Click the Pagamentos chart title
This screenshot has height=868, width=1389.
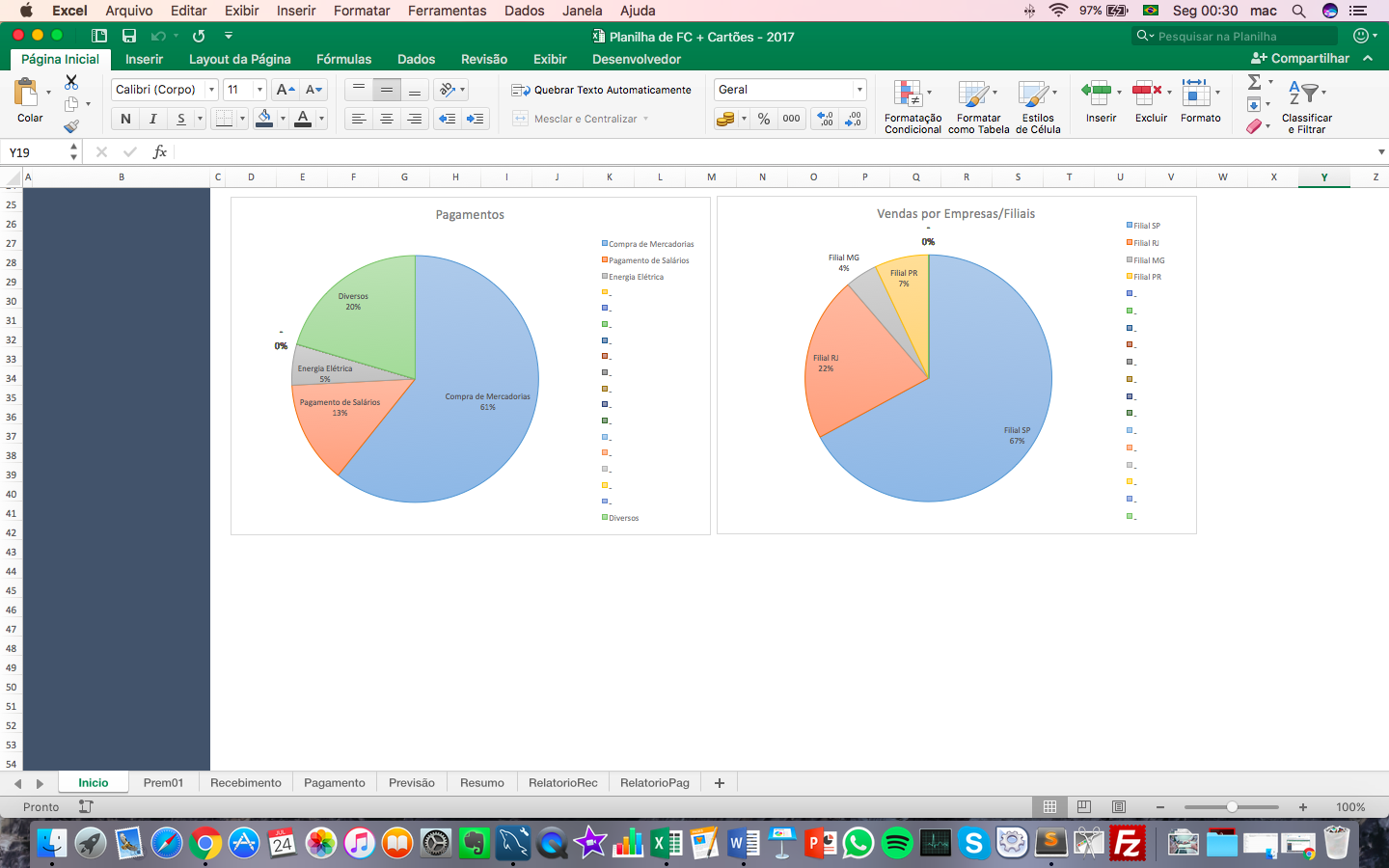click(x=470, y=215)
